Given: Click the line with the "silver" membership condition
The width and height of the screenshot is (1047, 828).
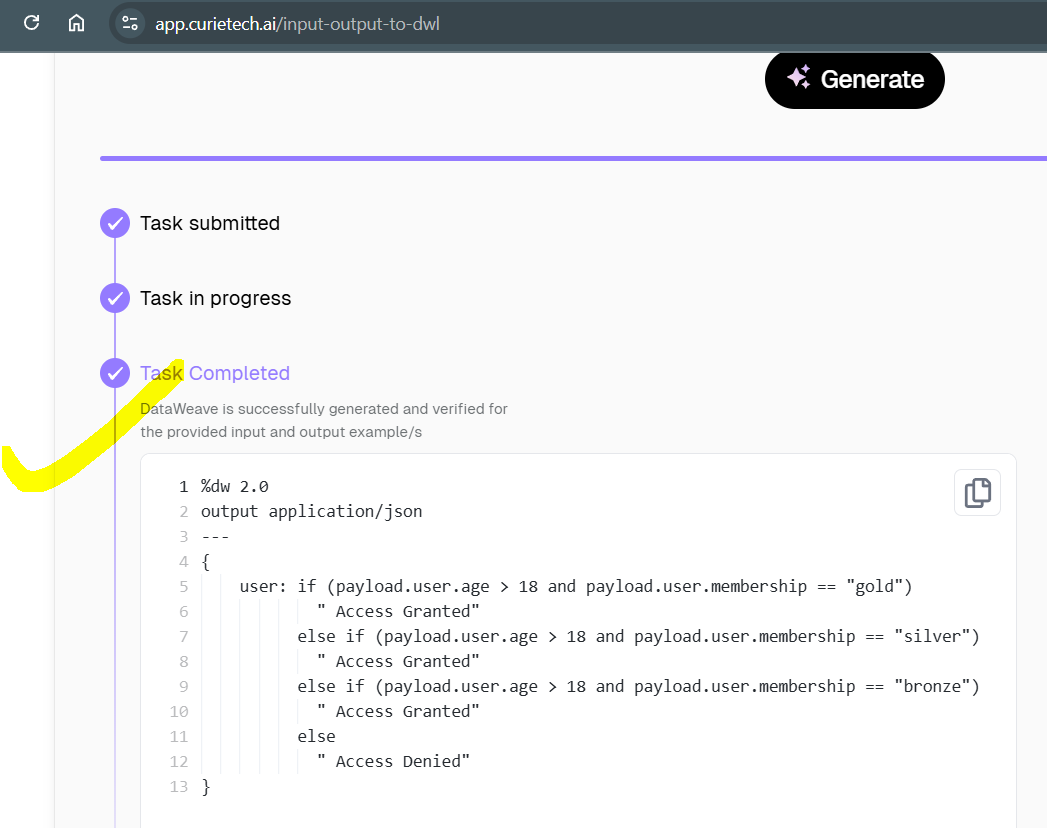Looking at the screenshot, I should tap(638, 636).
